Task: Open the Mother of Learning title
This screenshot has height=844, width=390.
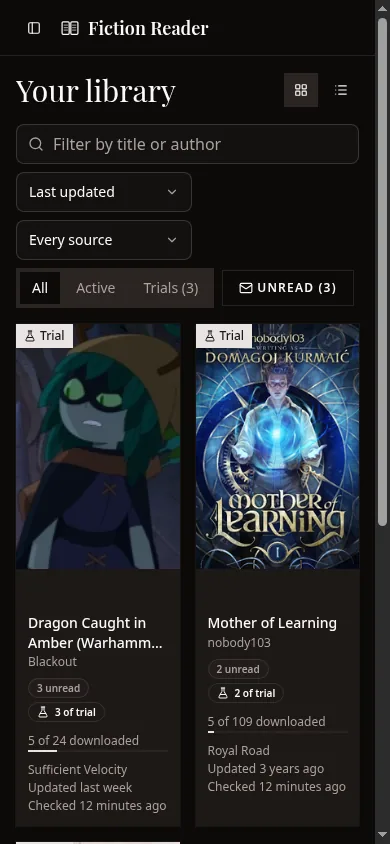Action: tap(272, 623)
